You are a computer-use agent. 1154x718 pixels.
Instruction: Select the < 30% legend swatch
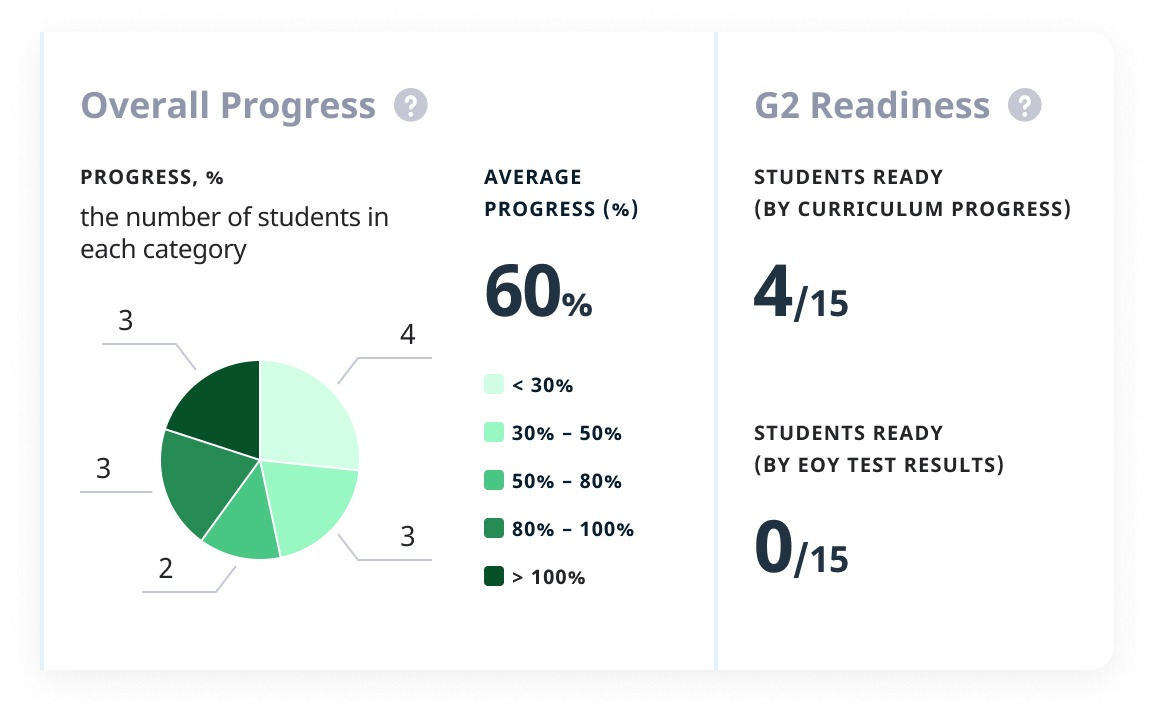point(493,385)
